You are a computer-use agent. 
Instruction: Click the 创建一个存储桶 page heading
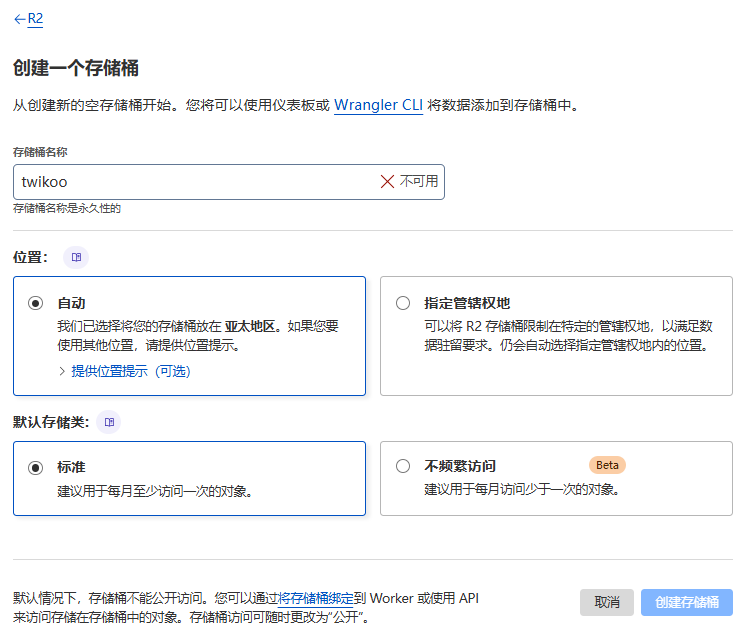pyautogui.click(x=75, y=68)
